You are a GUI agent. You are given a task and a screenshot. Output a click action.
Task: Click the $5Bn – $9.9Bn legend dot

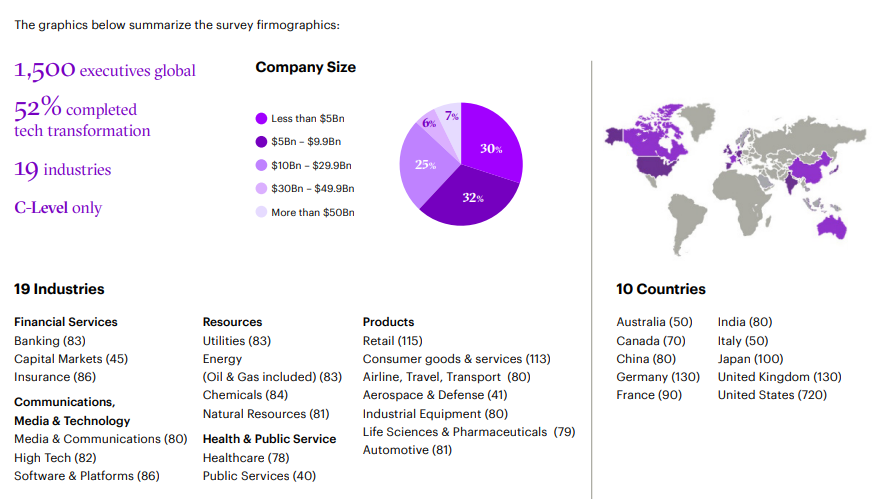pyautogui.click(x=262, y=142)
